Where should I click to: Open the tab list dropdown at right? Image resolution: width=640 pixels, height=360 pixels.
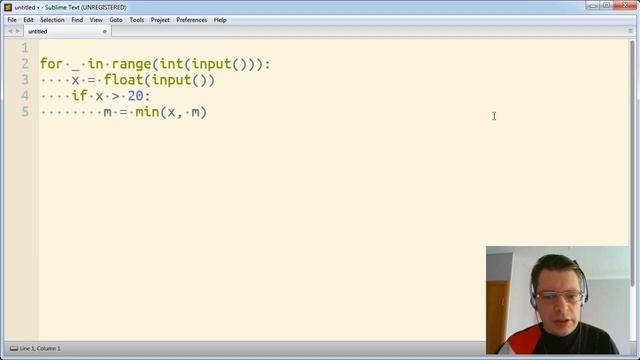click(x=630, y=31)
